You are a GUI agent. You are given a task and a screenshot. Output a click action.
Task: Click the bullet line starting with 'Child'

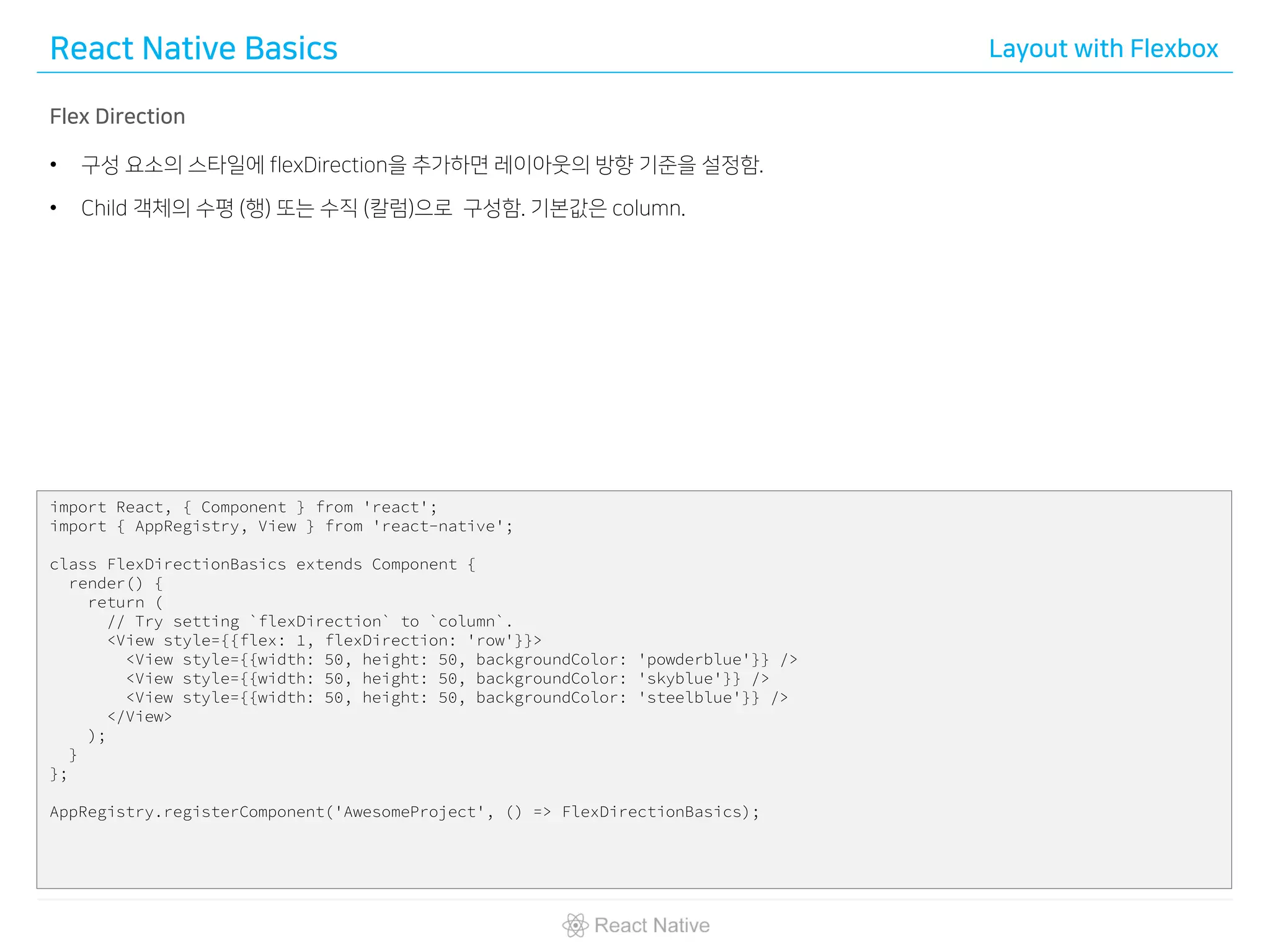pos(383,208)
